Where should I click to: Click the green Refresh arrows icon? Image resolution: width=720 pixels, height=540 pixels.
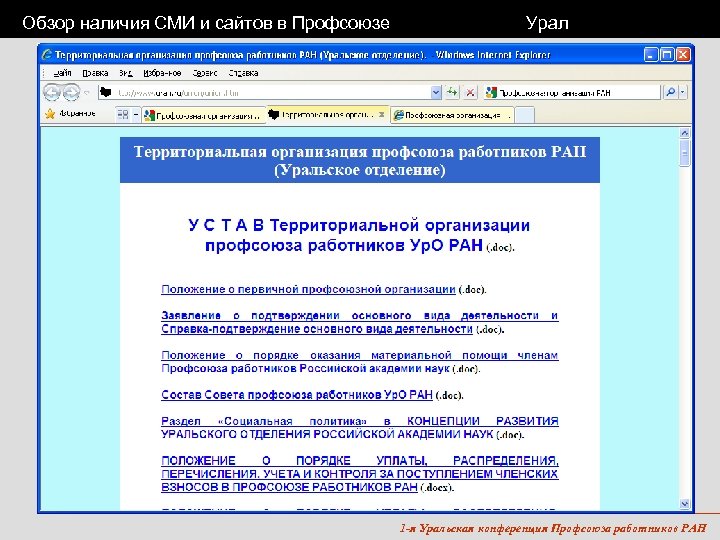[452, 92]
